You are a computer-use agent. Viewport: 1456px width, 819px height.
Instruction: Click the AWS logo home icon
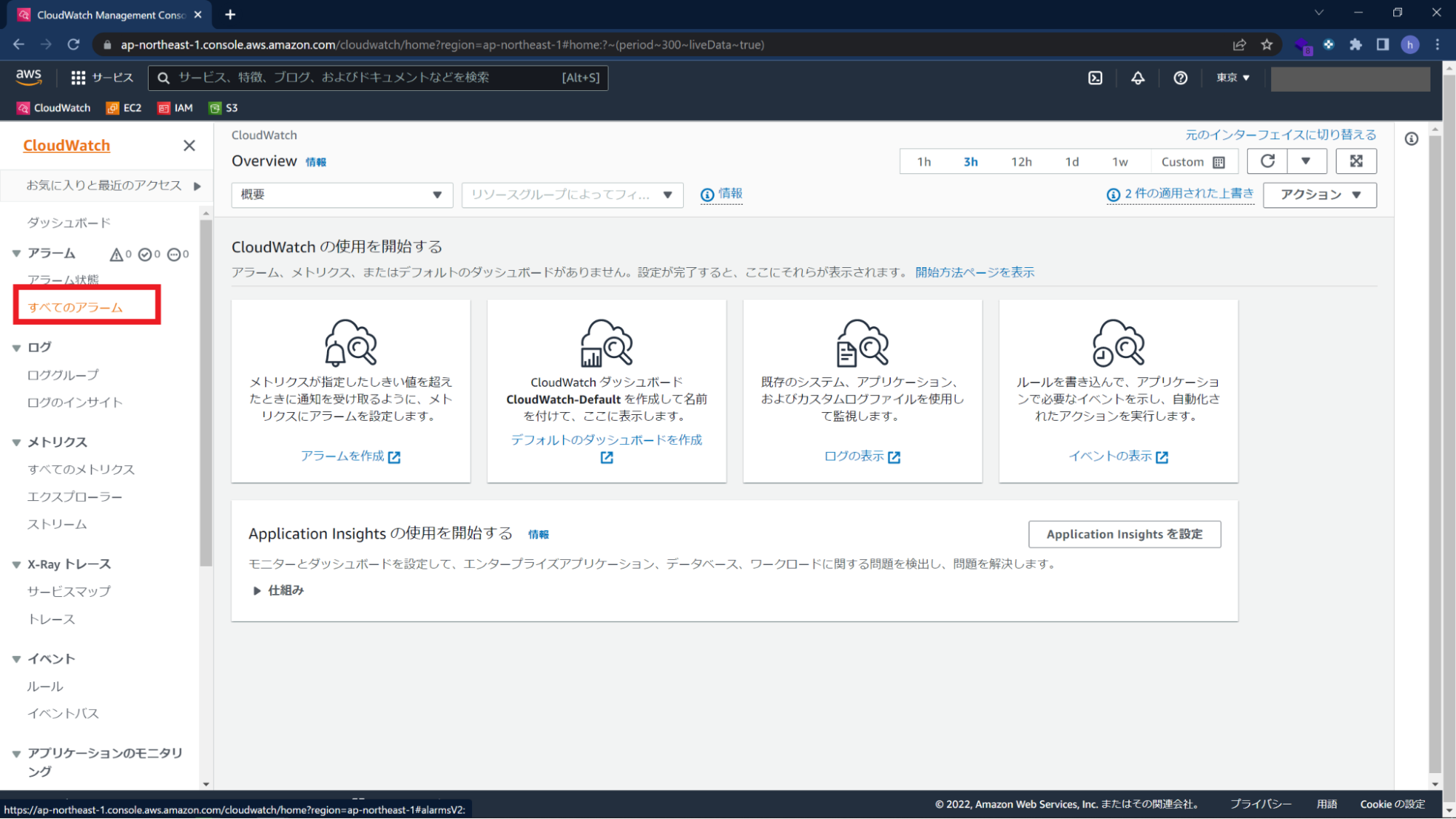coord(29,77)
